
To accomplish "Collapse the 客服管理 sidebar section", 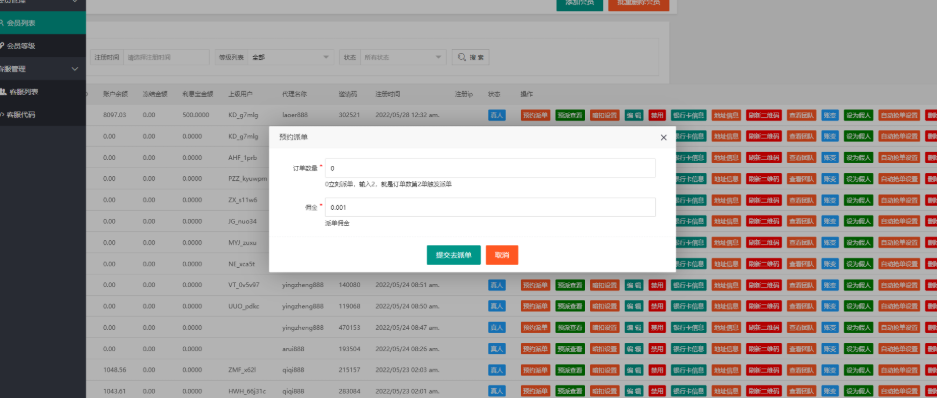I will 43,69.
